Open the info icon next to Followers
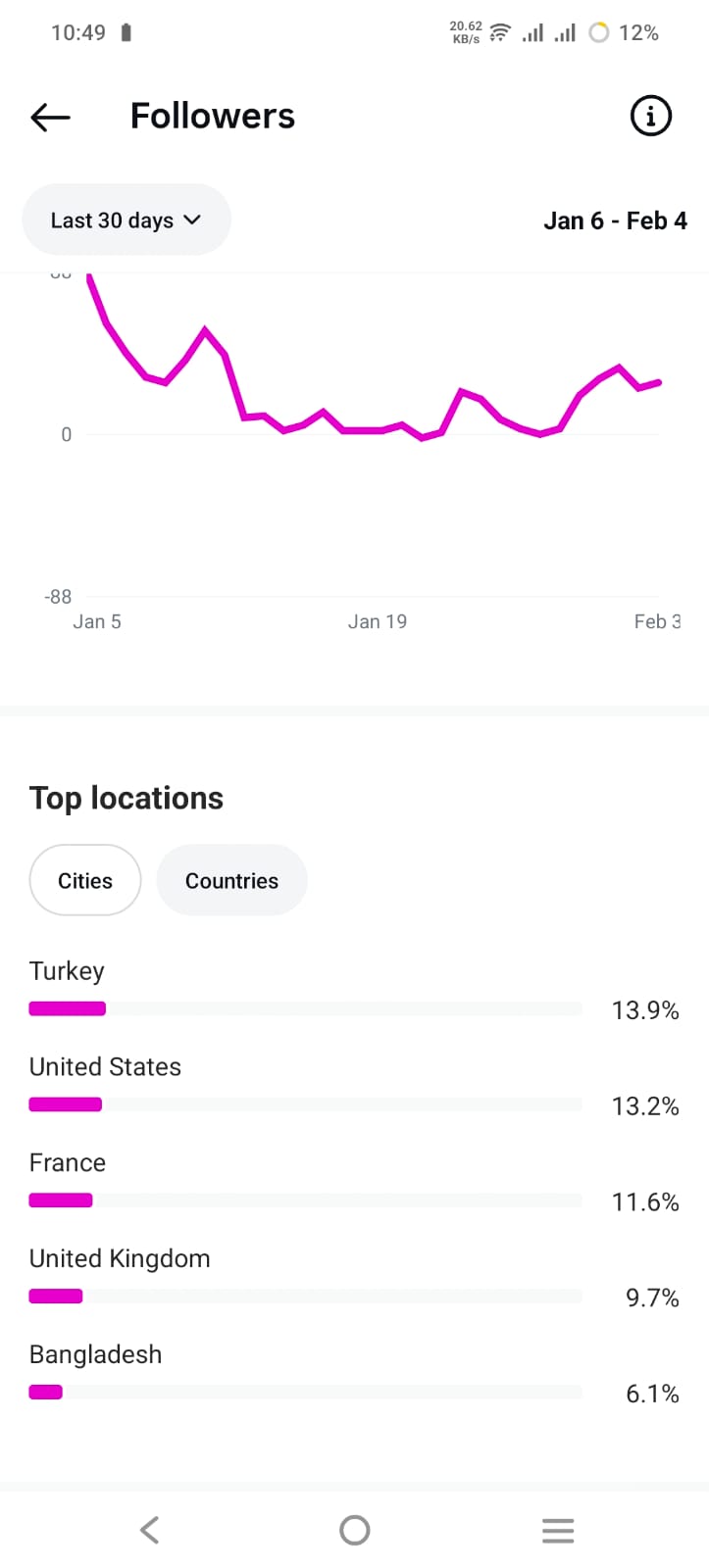The width and height of the screenshot is (709, 1568). click(650, 117)
